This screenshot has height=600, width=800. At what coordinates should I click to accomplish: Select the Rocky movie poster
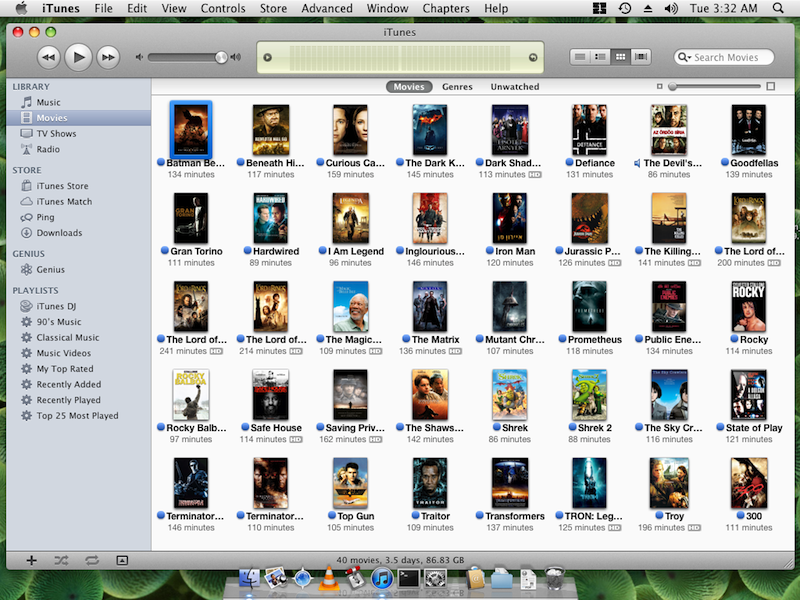[748, 306]
